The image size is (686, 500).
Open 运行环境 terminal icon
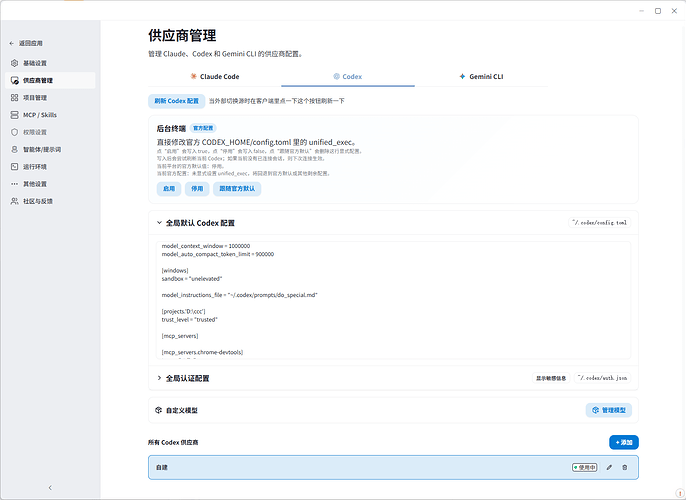[14, 167]
